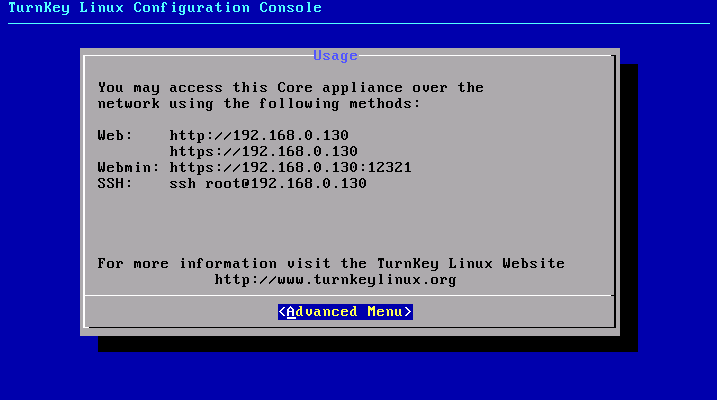Click the http://192.168.0.130 web address

tap(259, 135)
